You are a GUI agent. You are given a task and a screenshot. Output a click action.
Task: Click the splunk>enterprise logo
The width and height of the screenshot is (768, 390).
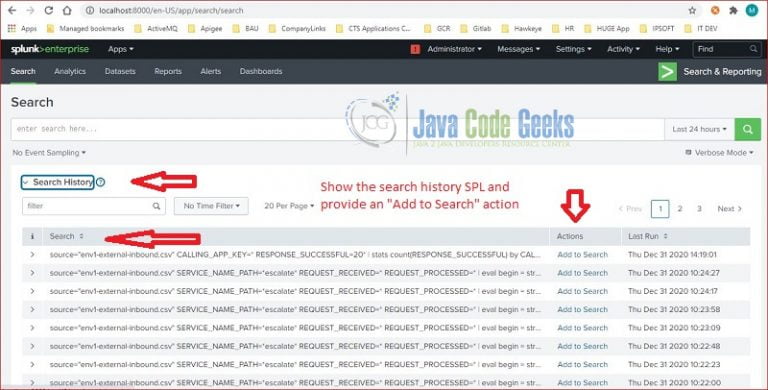tap(50, 49)
